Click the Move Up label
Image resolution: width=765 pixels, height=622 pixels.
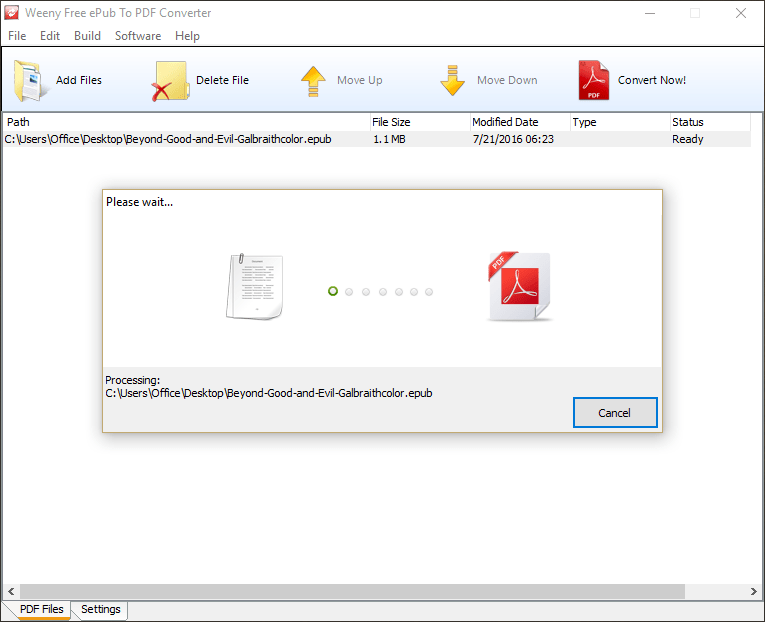[x=360, y=80]
